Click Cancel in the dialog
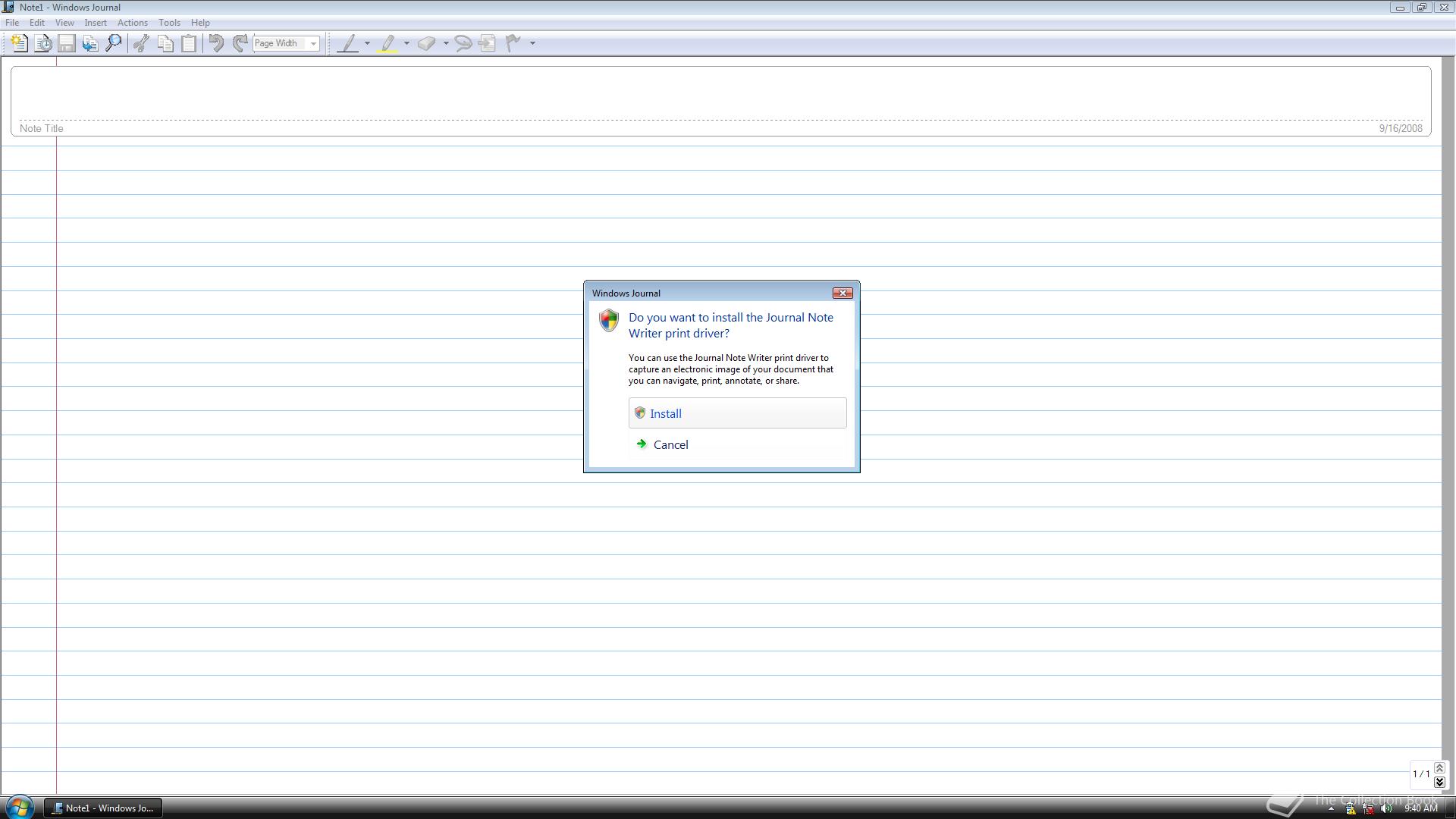1456x819 pixels. coord(737,444)
